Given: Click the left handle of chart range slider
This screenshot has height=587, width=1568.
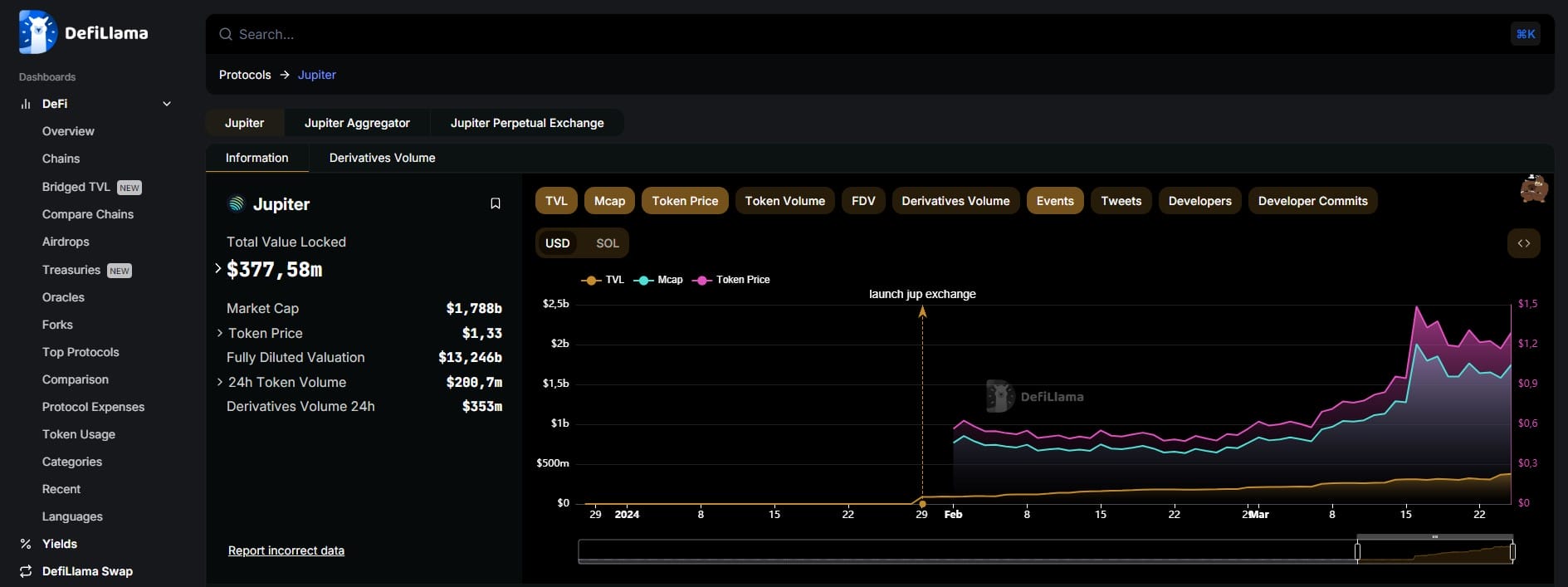Looking at the screenshot, I should click(1358, 551).
